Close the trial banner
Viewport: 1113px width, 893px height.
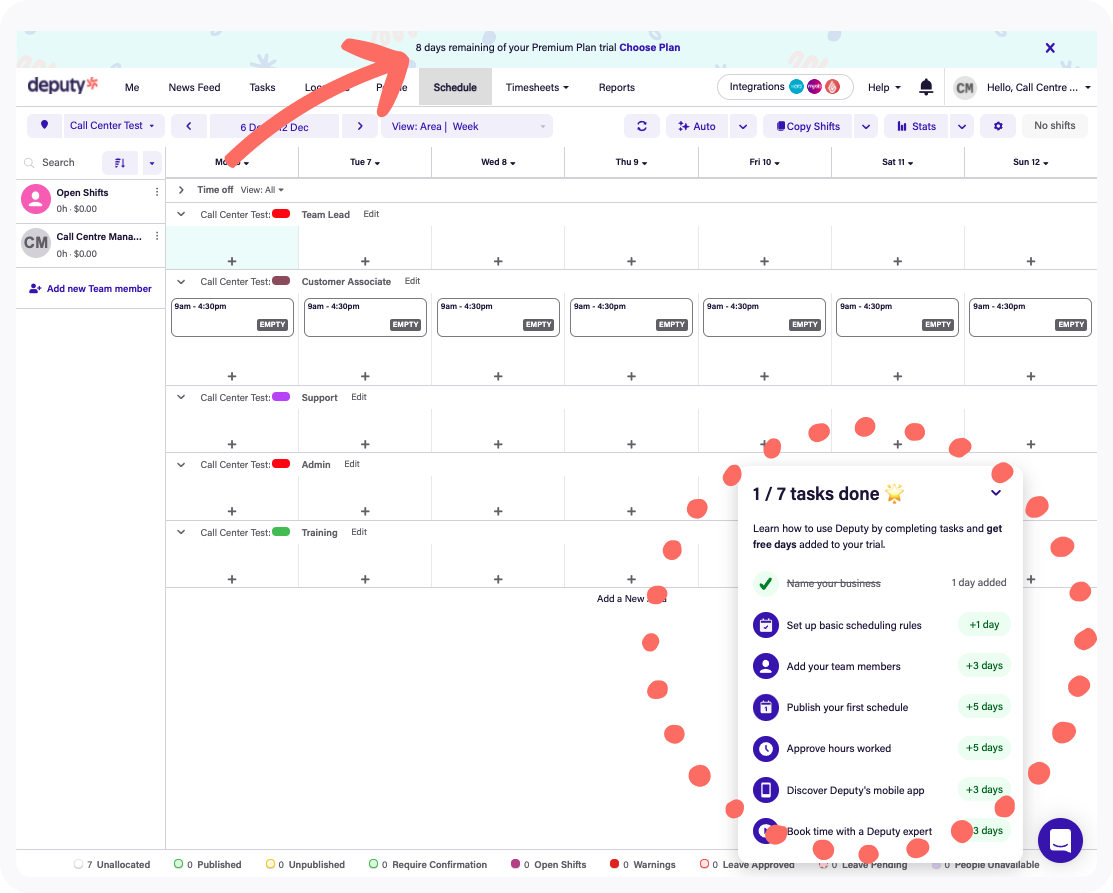pyautogui.click(x=1050, y=48)
